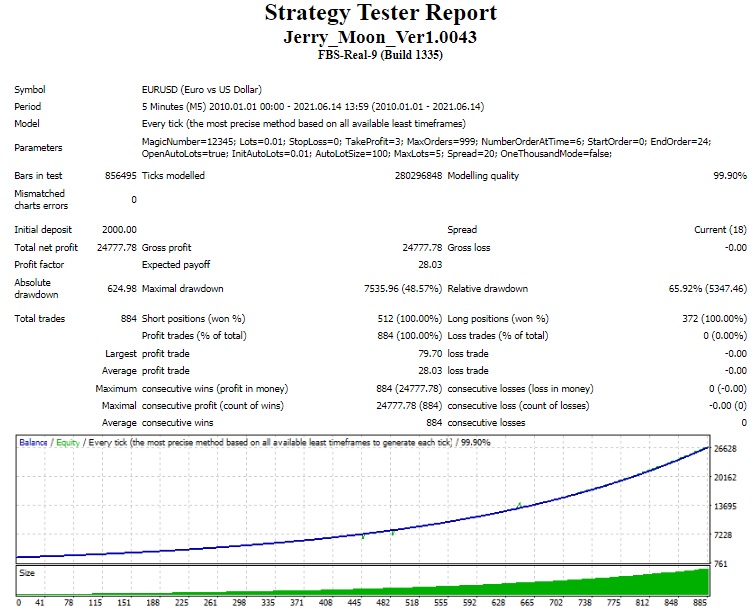Click the green marker near trade 482
Image resolution: width=755 pixels, height=613 pixels.
[x=393, y=533]
